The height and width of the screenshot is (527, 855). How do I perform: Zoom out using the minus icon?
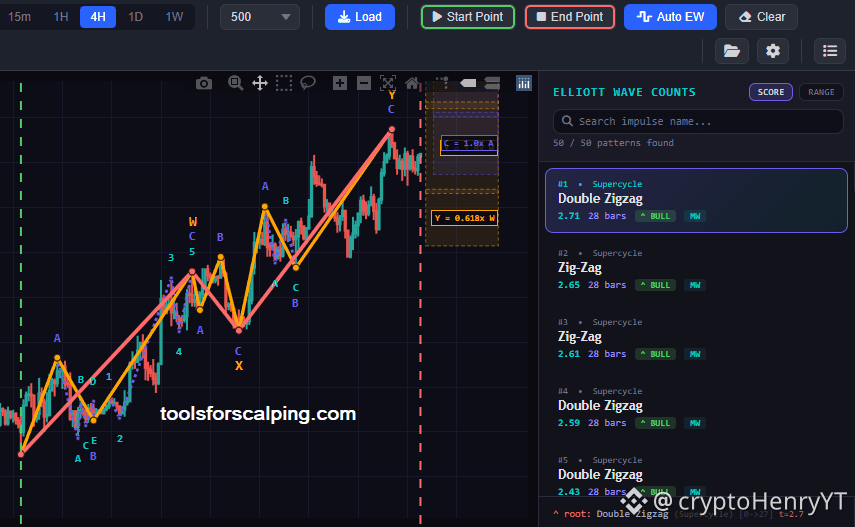coord(364,83)
